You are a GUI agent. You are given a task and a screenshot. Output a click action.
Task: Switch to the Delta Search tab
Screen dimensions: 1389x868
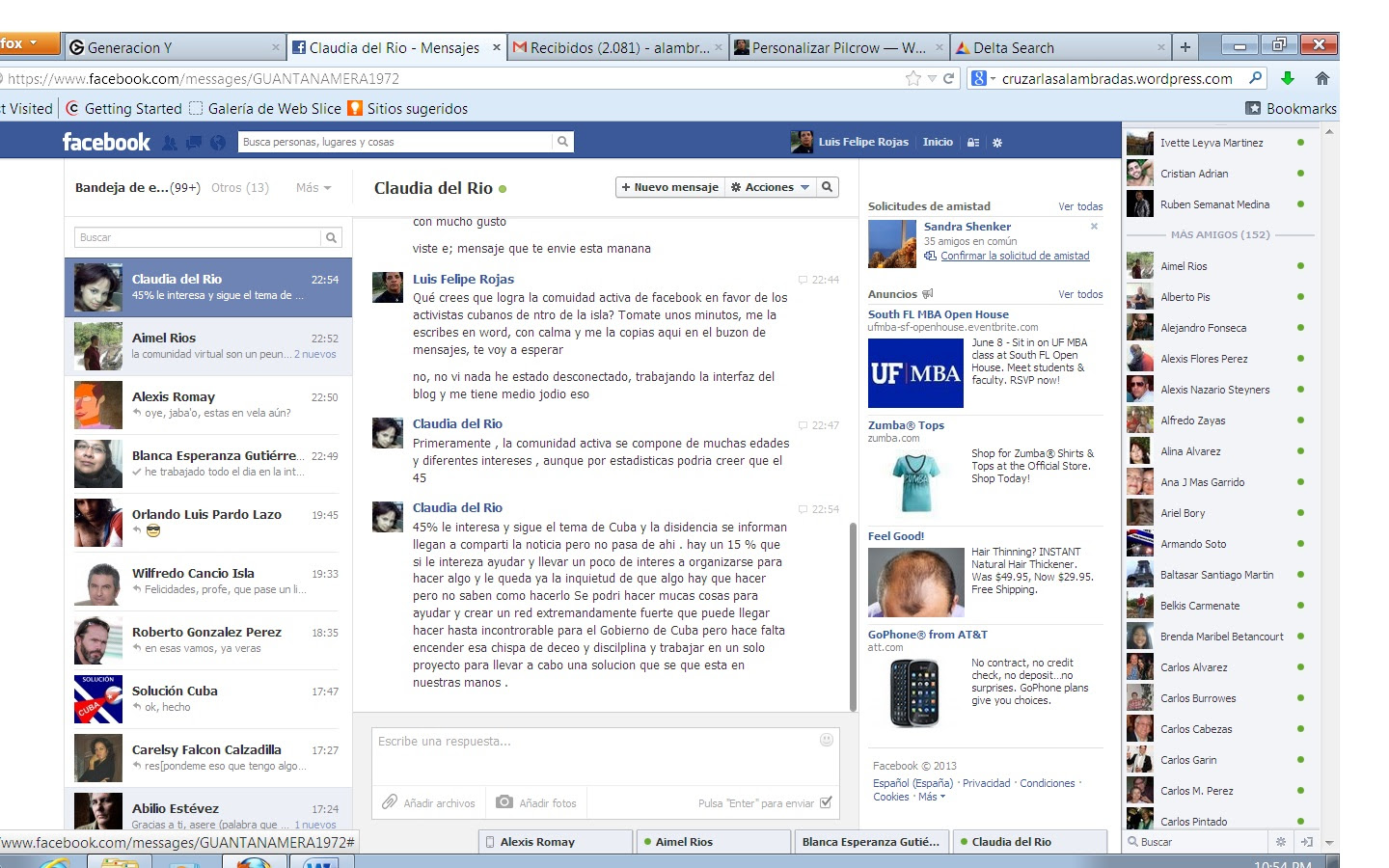[x=1060, y=47]
